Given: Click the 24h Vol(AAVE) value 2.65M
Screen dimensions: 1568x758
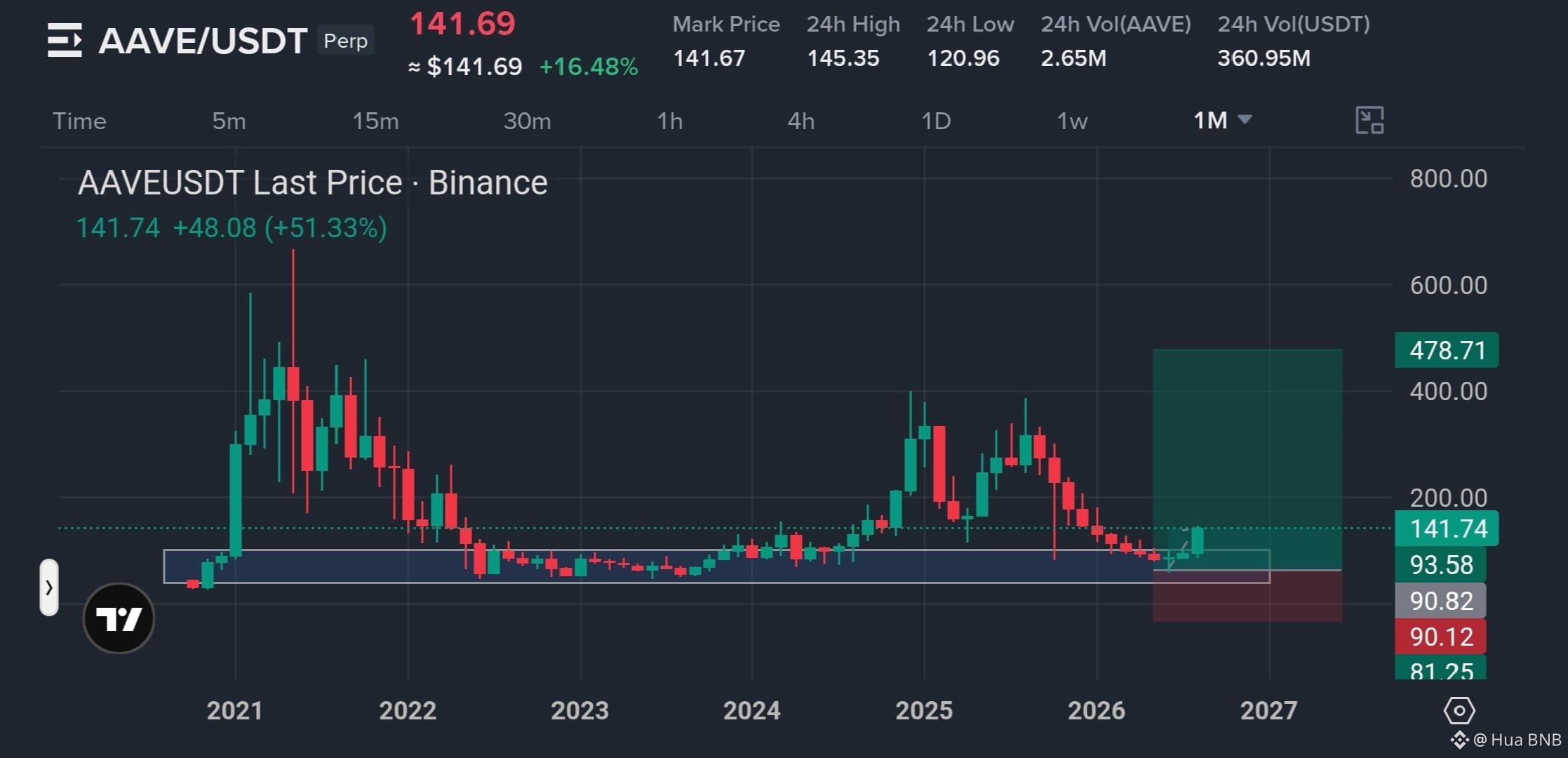Looking at the screenshot, I should 1073,58.
